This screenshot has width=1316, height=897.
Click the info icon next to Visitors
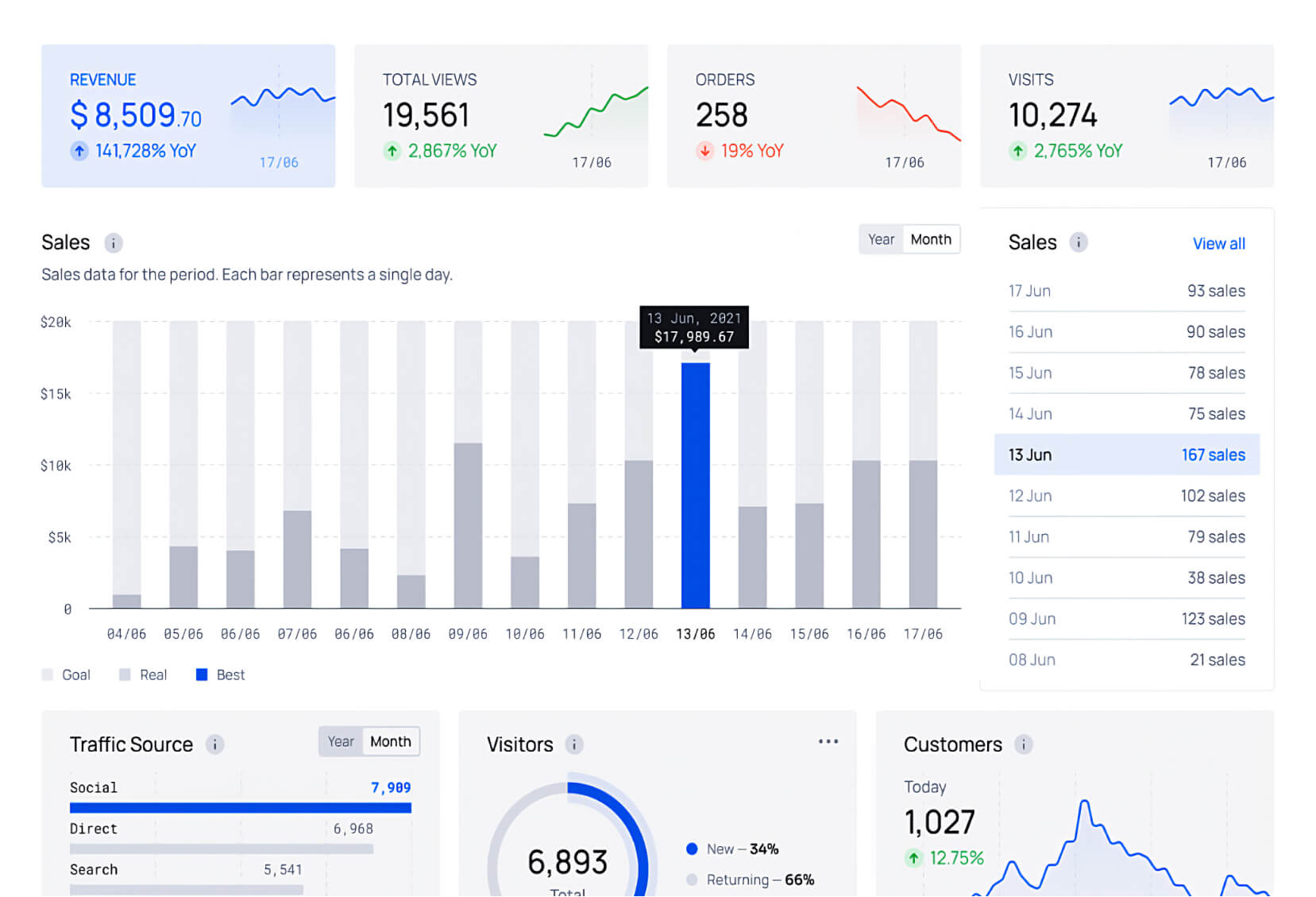pyautogui.click(x=573, y=744)
